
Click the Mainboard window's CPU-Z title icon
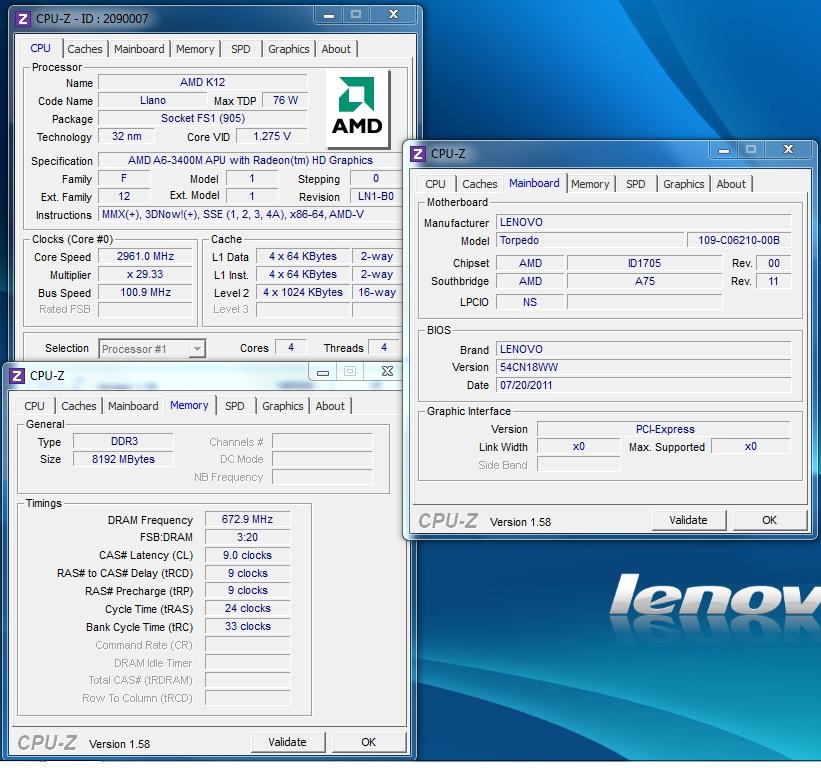(418, 154)
